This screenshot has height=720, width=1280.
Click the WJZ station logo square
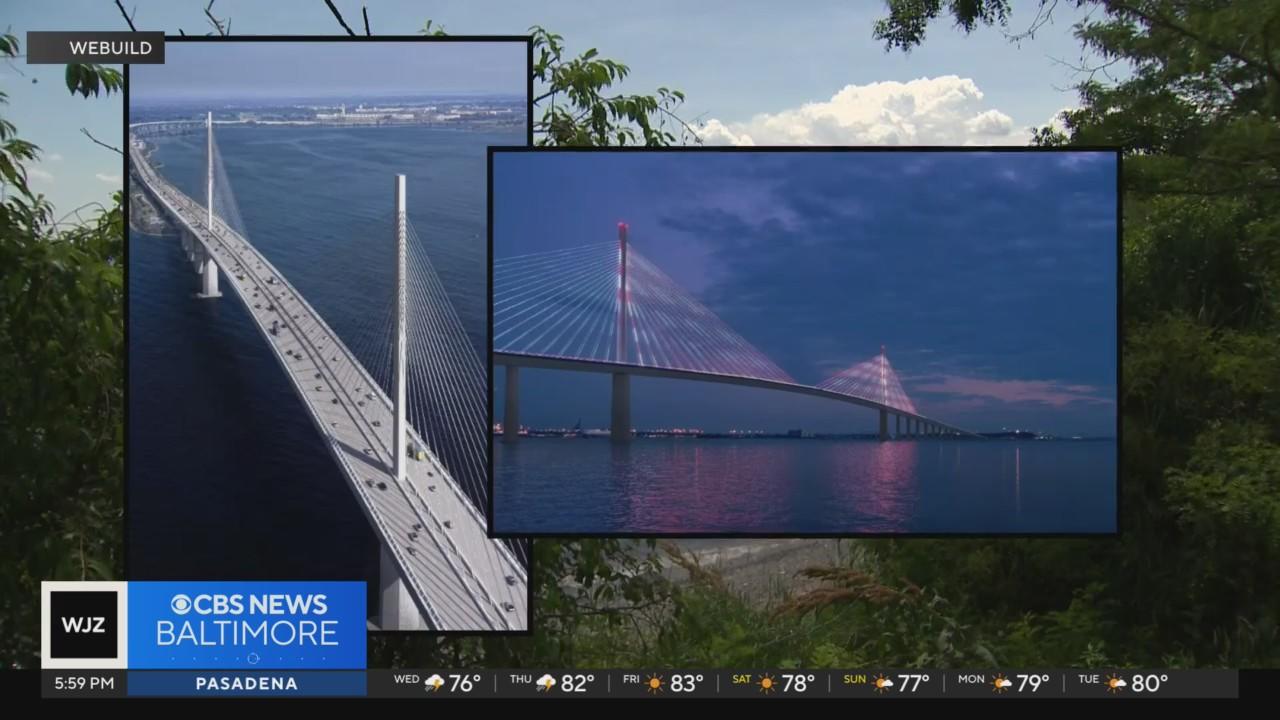84,623
